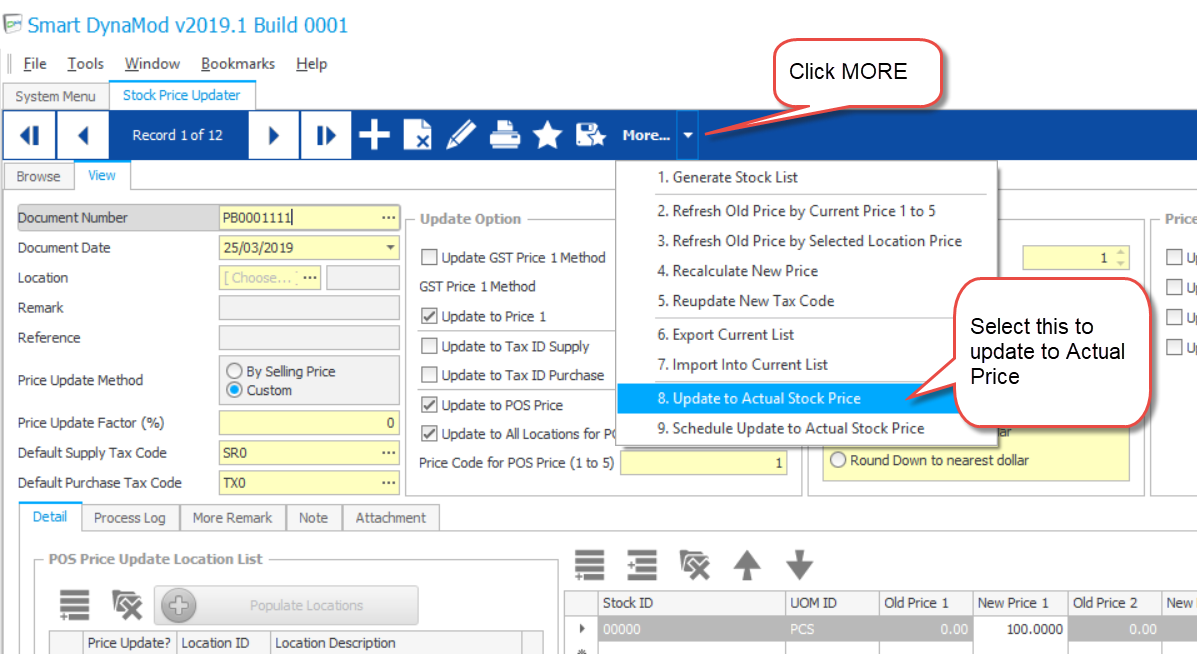
Task: Select By Selling Price method
Action: pyautogui.click(x=234, y=371)
